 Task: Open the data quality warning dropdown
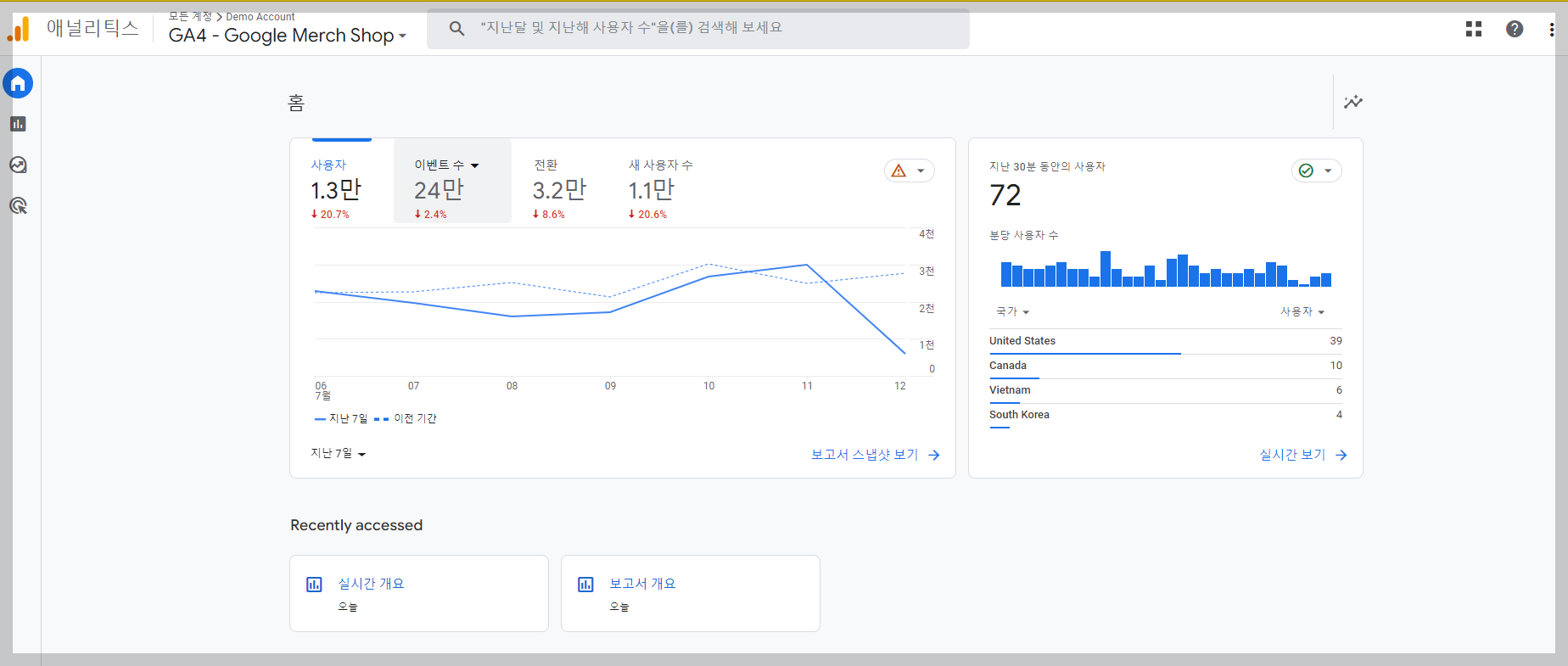(x=910, y=171)
